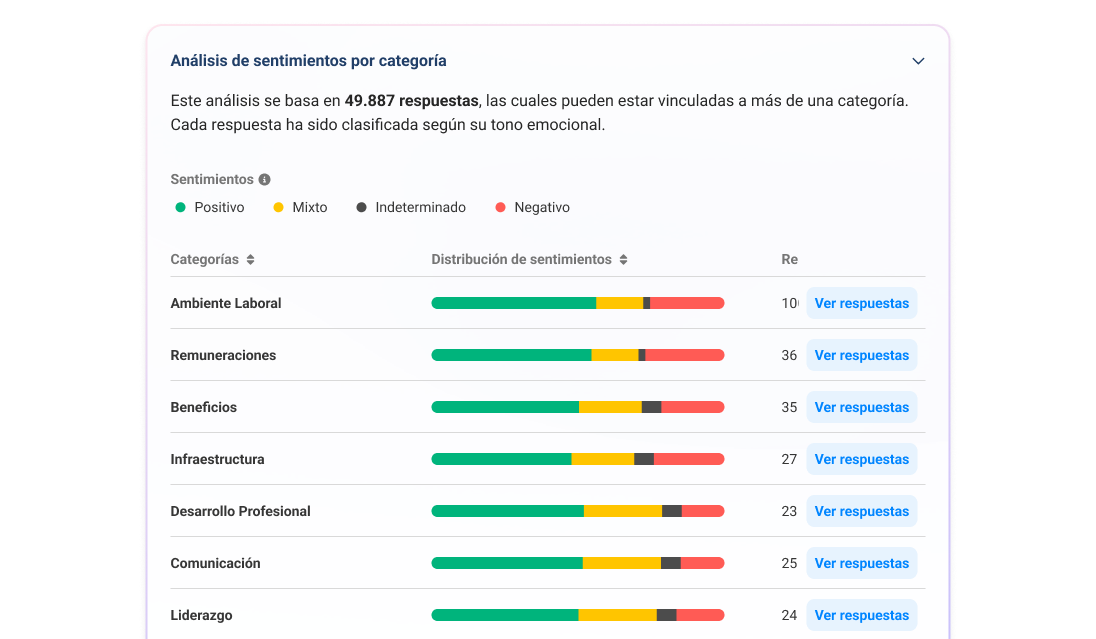This screenshot has height=639, width=1096.
Task: Collapse the sentiment analysis panel via the chevron
Action: (918, 61)
